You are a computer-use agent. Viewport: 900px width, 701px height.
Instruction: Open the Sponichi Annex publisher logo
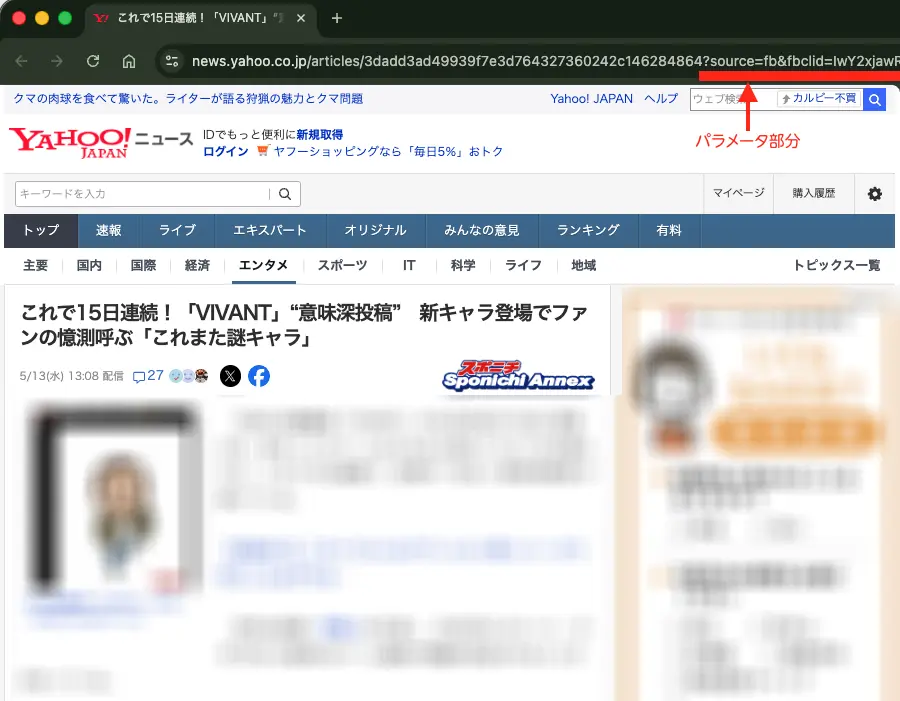pyautogui.click(x=518, y=376)
